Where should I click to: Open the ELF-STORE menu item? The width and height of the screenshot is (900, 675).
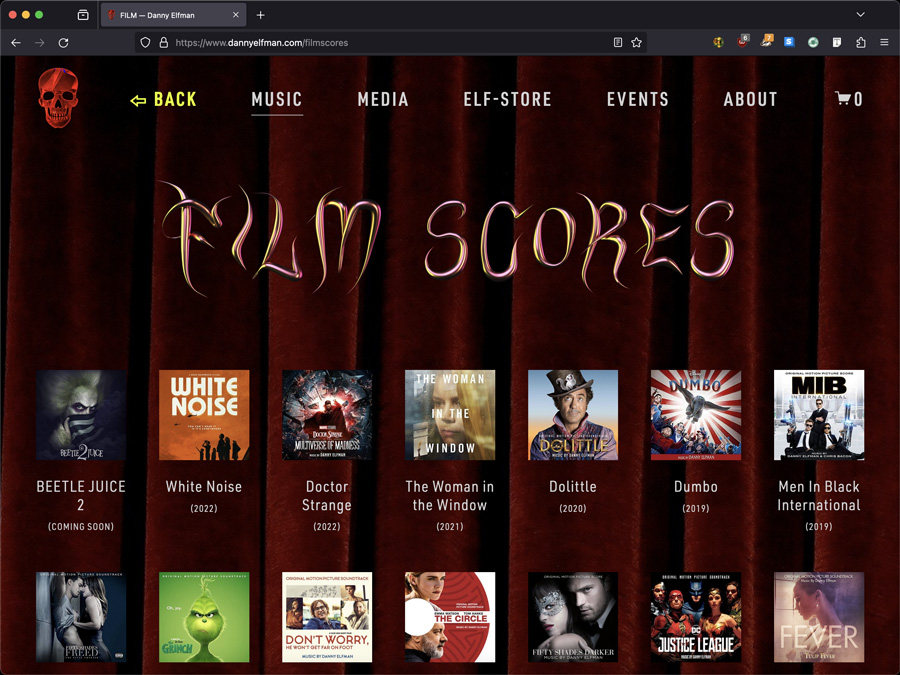click(507, 99)
